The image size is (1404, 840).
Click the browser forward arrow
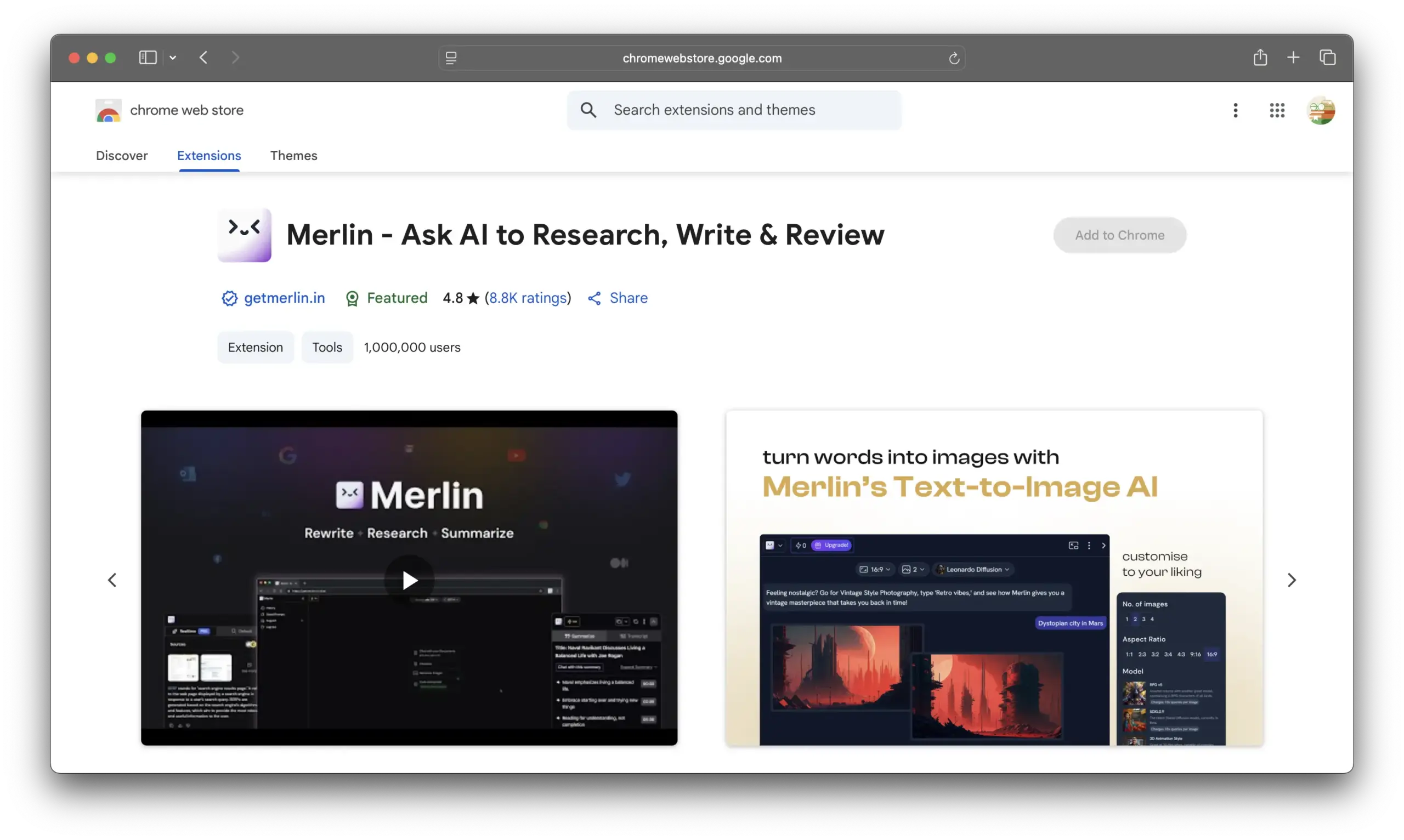(235, 57)
